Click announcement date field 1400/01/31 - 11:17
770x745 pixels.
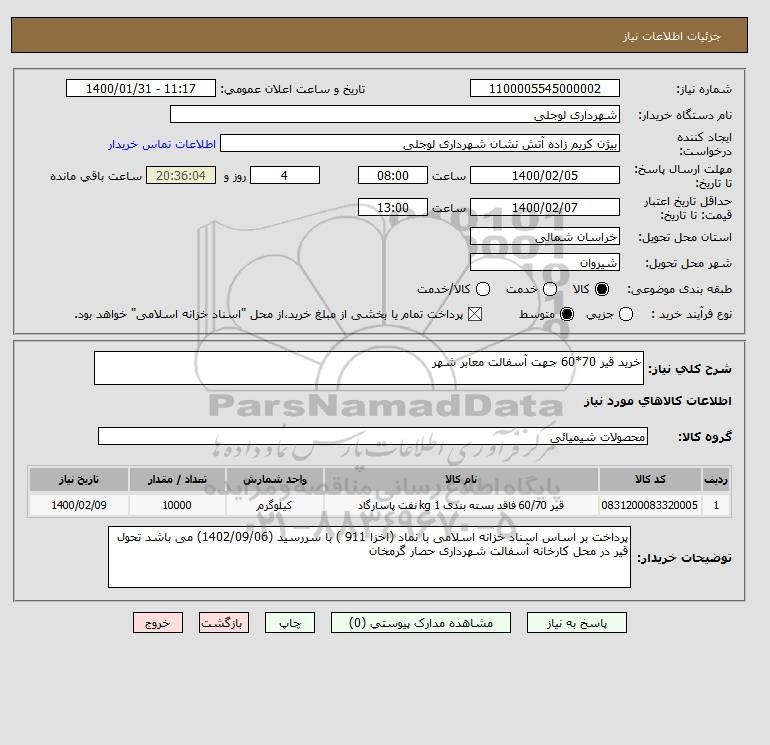coord(141,88)
